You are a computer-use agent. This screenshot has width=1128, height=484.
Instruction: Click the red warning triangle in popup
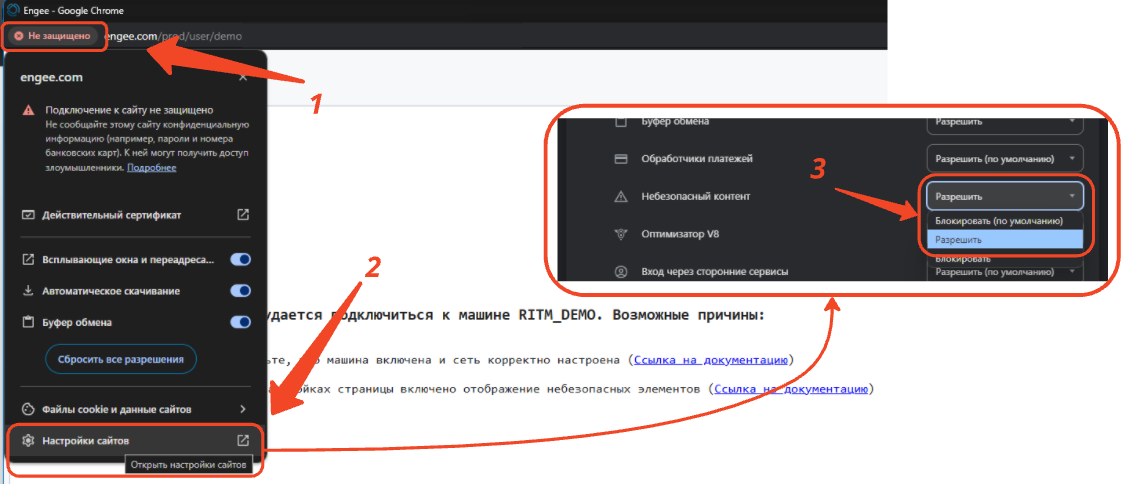28,111
